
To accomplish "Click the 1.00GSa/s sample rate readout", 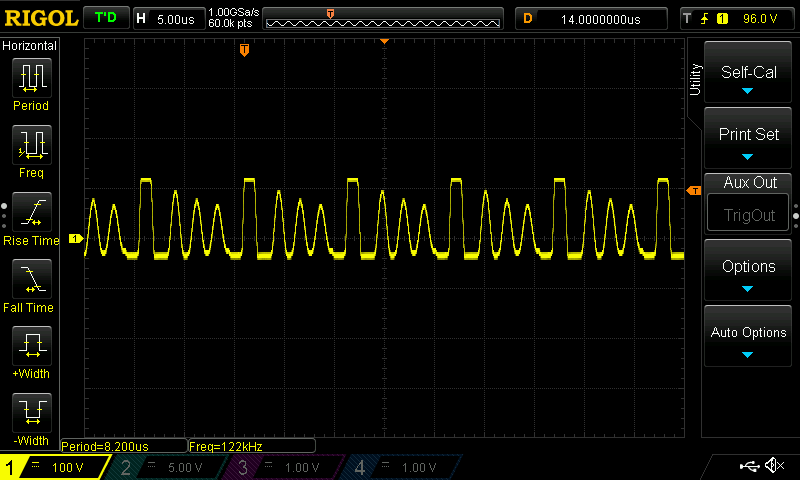I will (234, 12).
